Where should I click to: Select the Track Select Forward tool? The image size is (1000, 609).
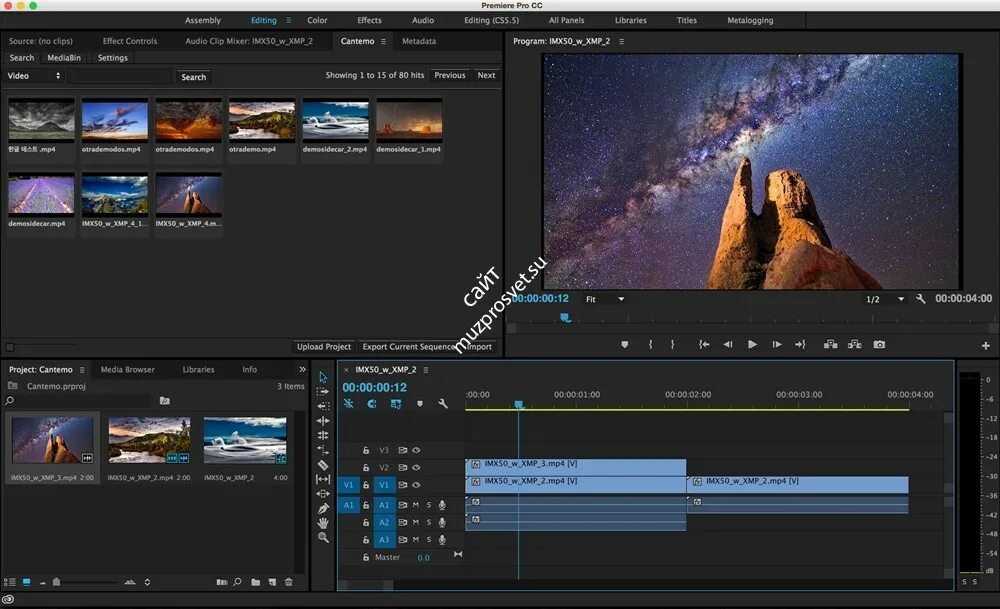(323, 392)
